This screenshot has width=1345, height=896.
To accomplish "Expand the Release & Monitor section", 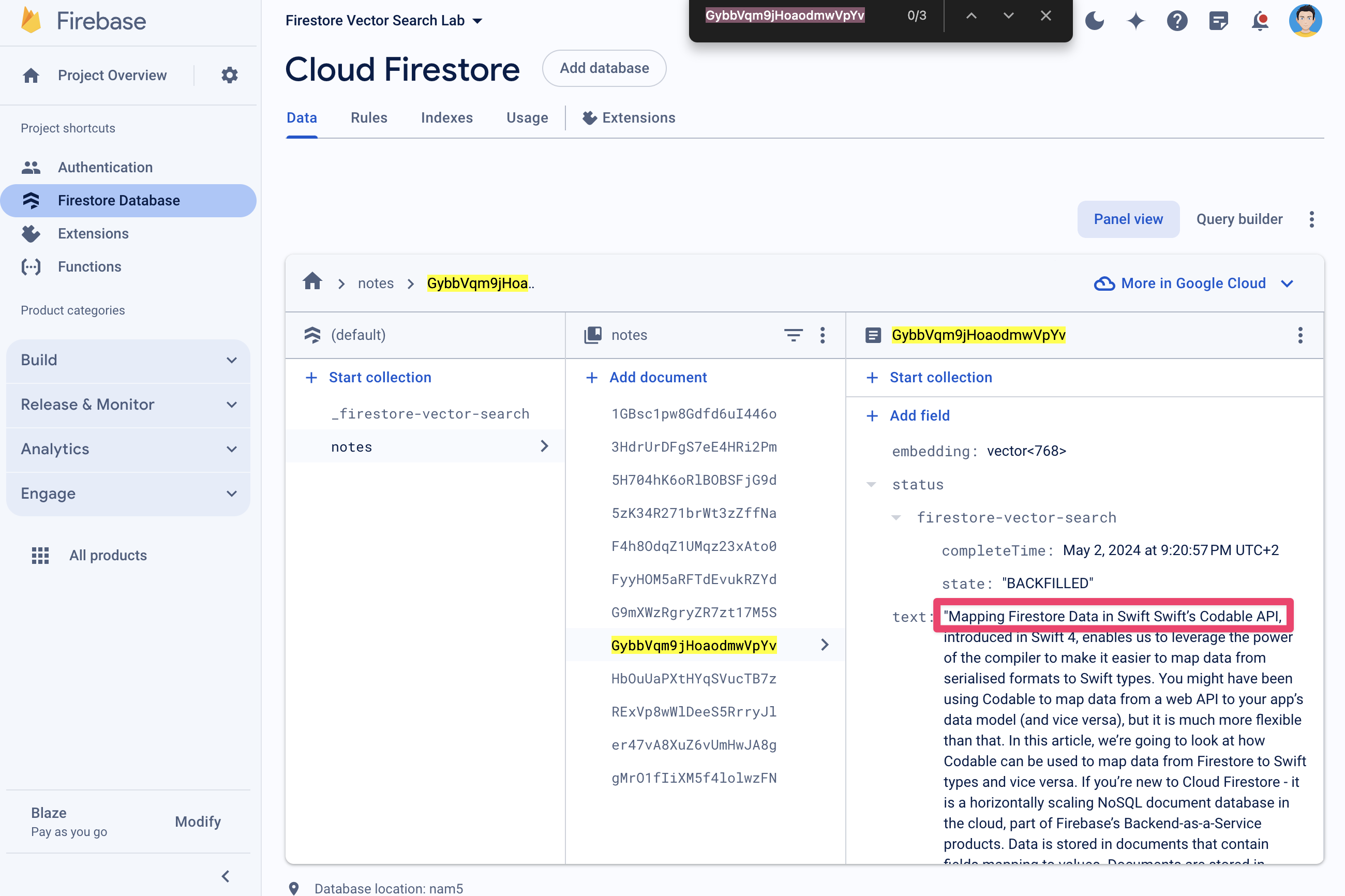I will click(131, 404).
